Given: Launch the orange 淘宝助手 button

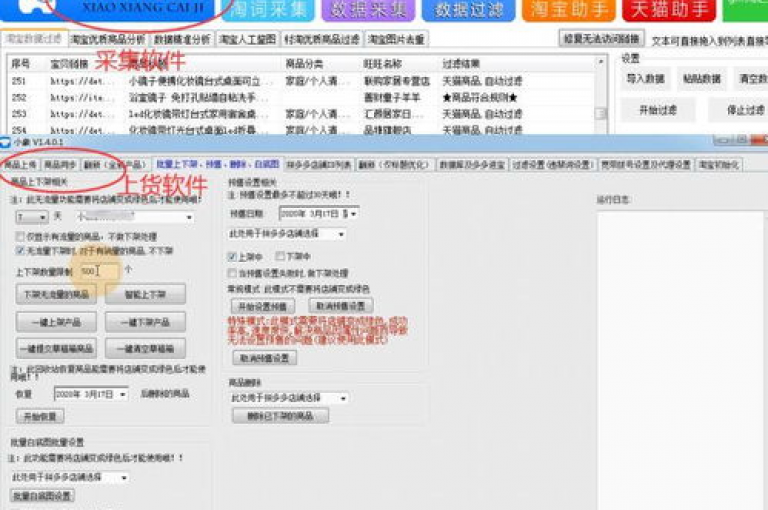Looking at the screenshot, I should coord(569,10).
